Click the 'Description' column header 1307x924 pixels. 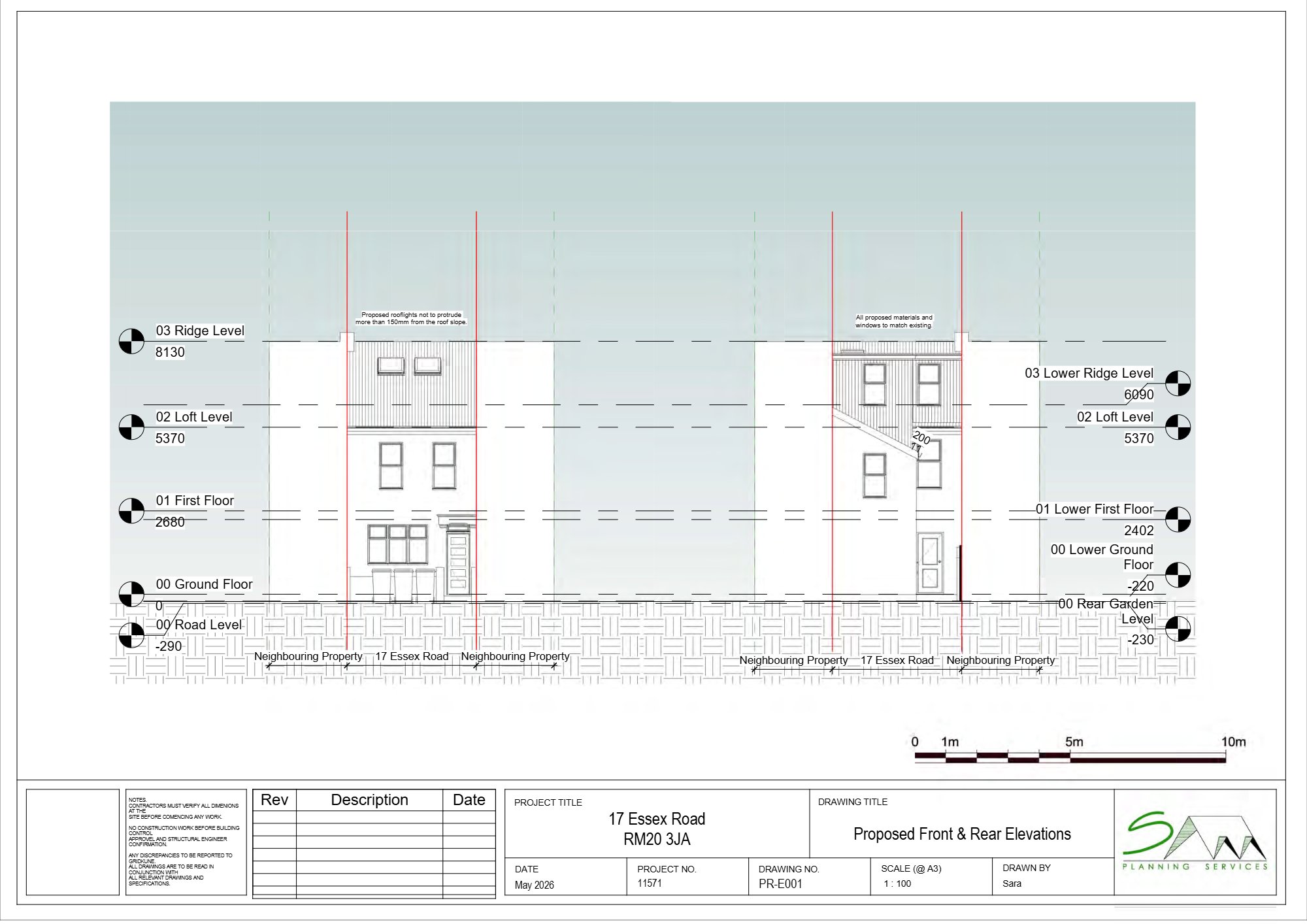tap(369, 800)
